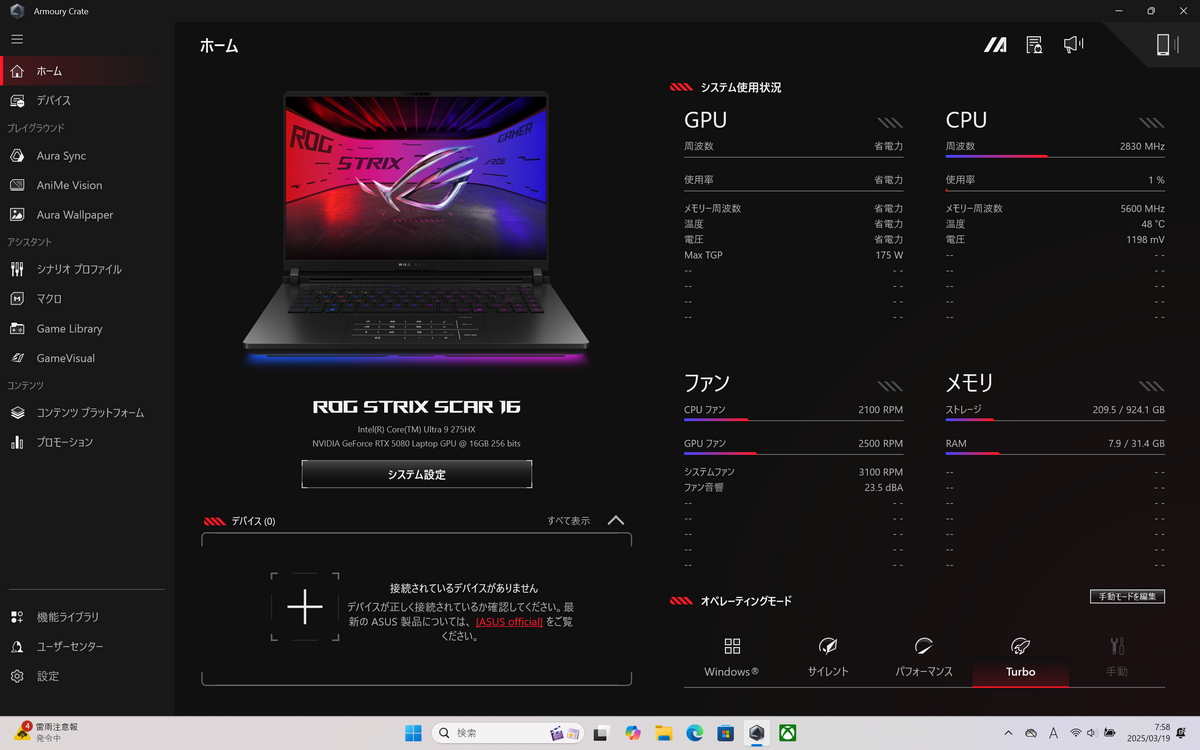Click すべて表示 link
This screenshot has width=1200, height=750.
568,520
